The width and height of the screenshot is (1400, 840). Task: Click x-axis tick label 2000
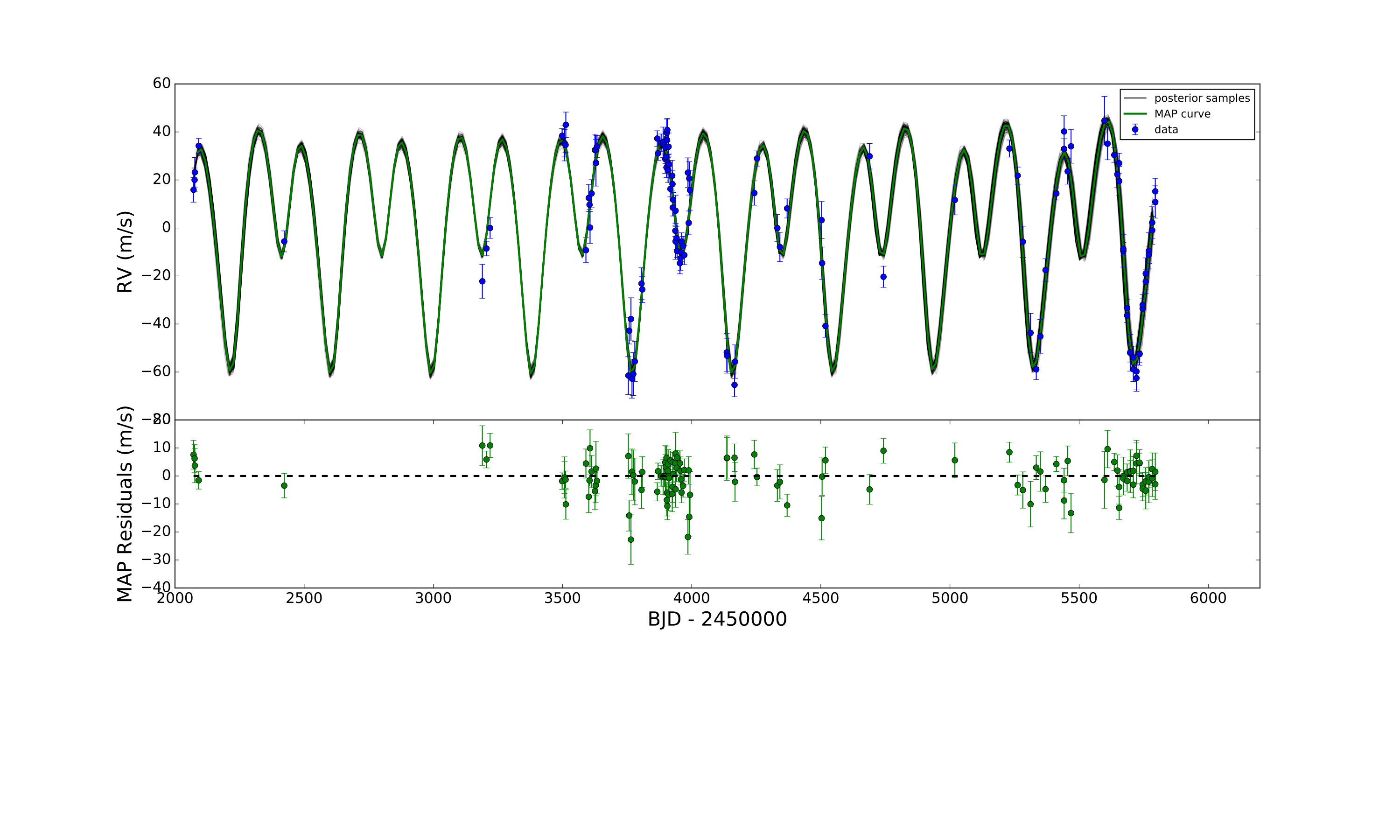175,598
